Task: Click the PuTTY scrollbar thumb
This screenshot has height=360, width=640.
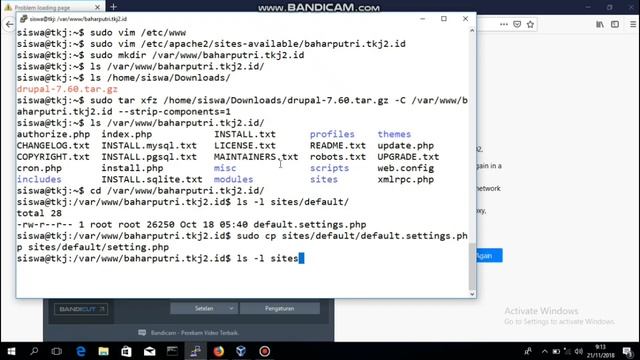Action: point(472,266)
